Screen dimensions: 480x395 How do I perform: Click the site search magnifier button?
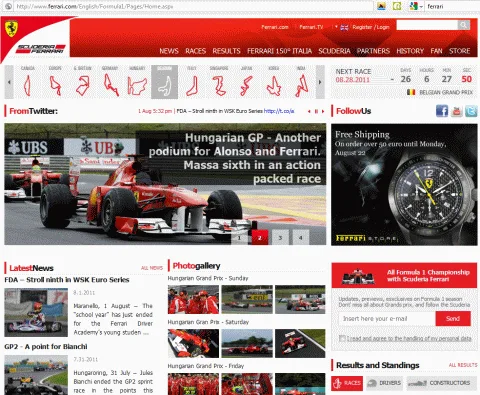(x=464, y=25)
